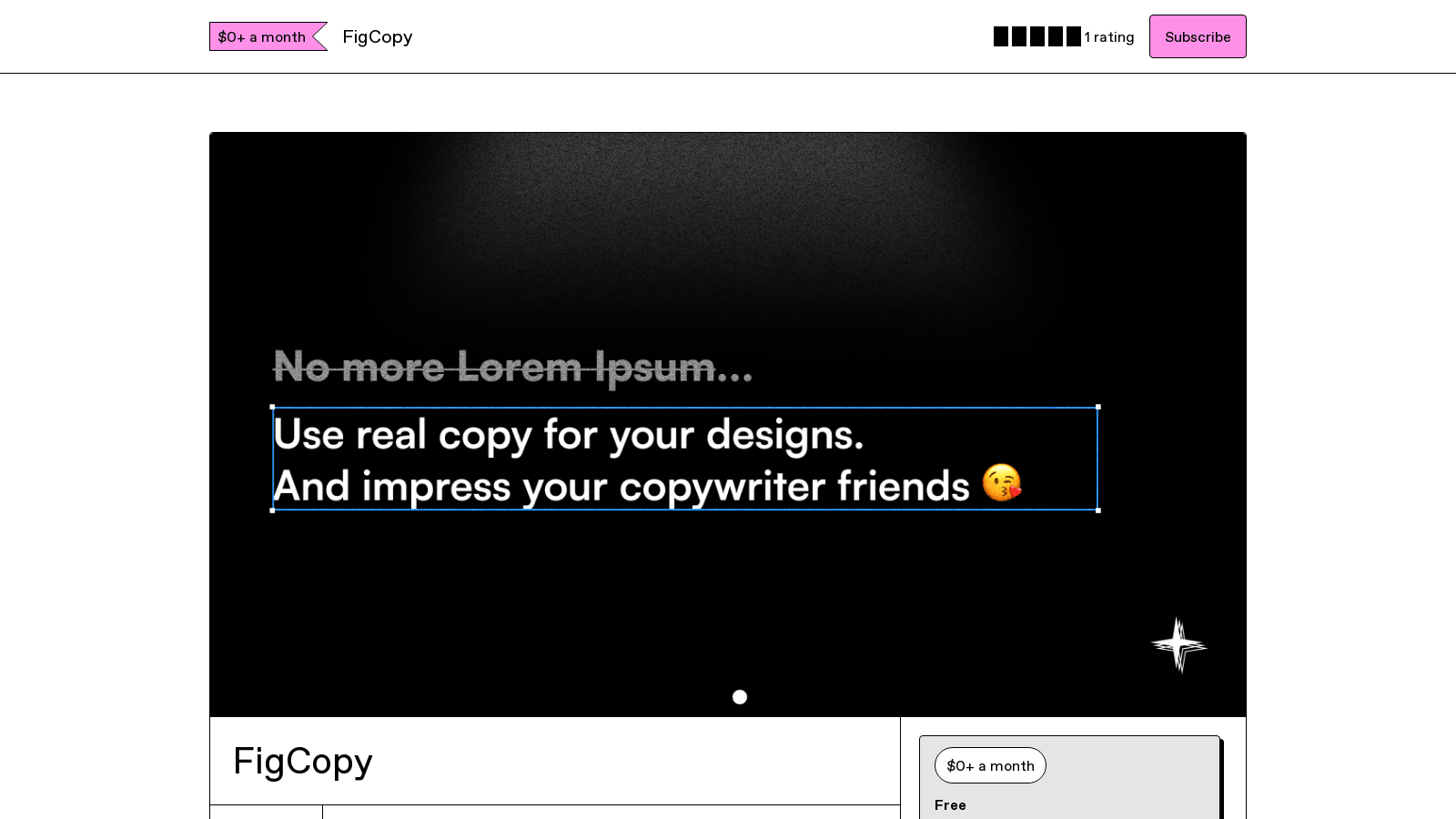Viewport: 1456px width, 819px height.
Task: Click the Subscribe button in header
Action: (1198, 36)
